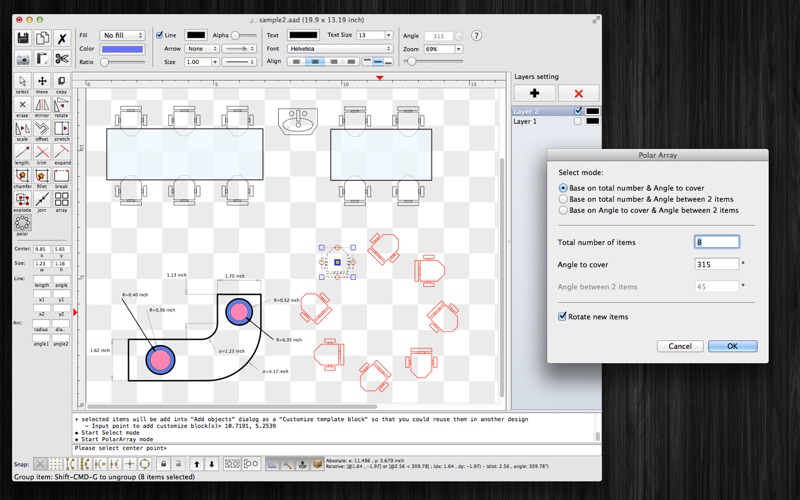Open the Arrow type dropdown

click(201, 48)
